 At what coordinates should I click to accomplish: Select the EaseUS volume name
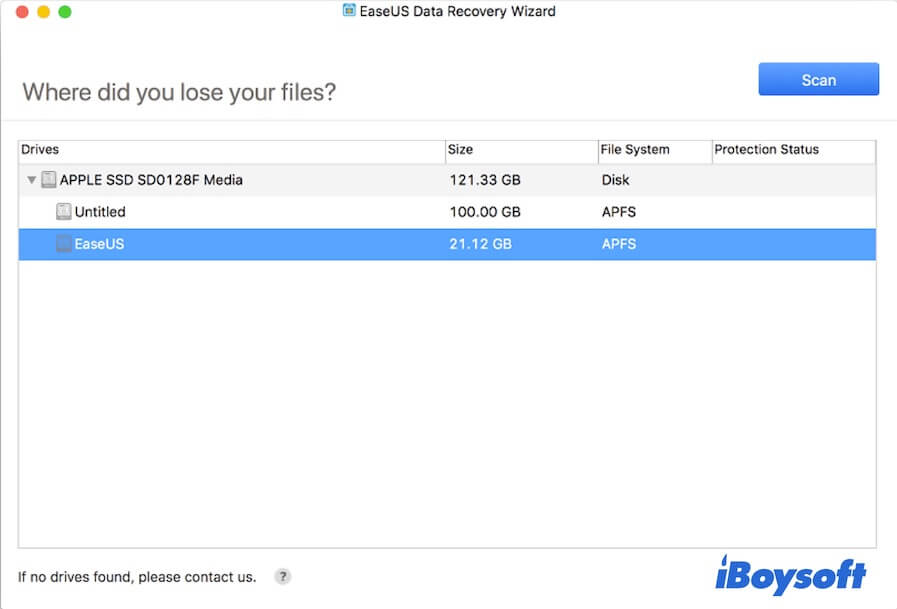100,244
